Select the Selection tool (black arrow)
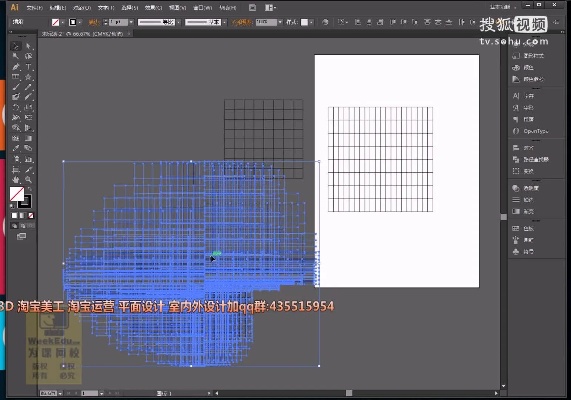This screenshot has width=571, height=400. [x=16, y=46]
